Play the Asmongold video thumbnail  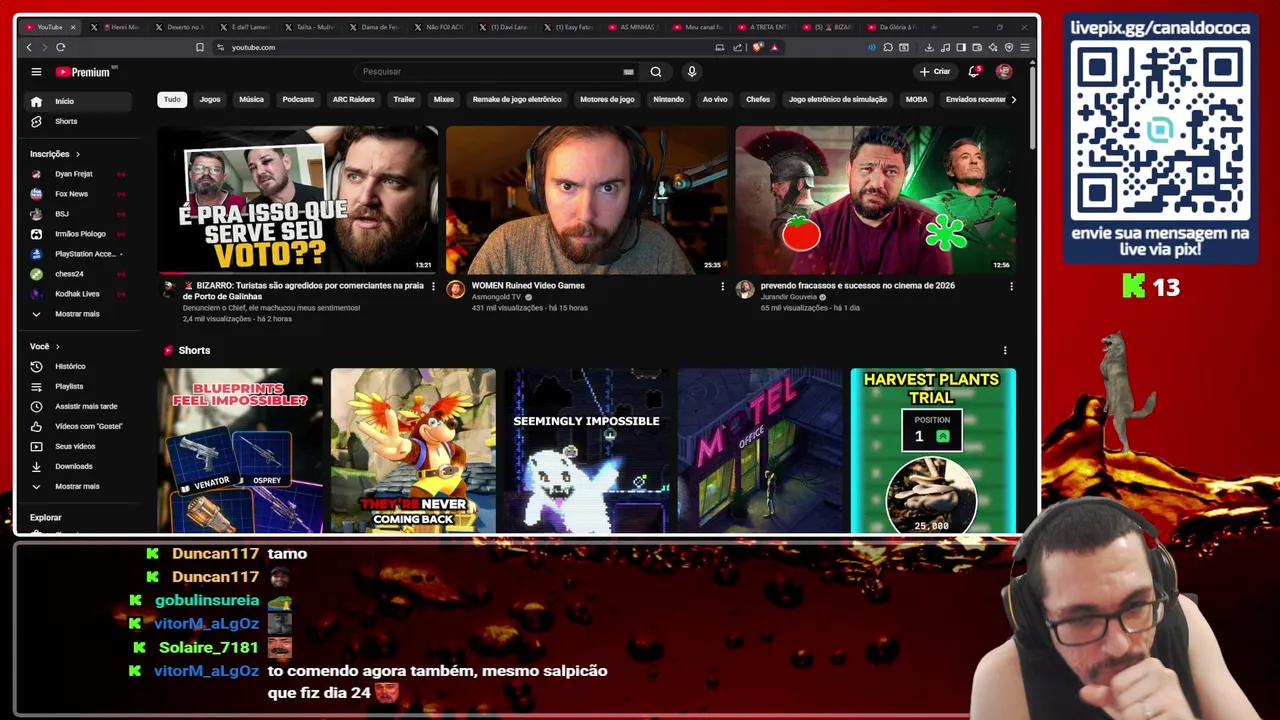coord(587,200)
